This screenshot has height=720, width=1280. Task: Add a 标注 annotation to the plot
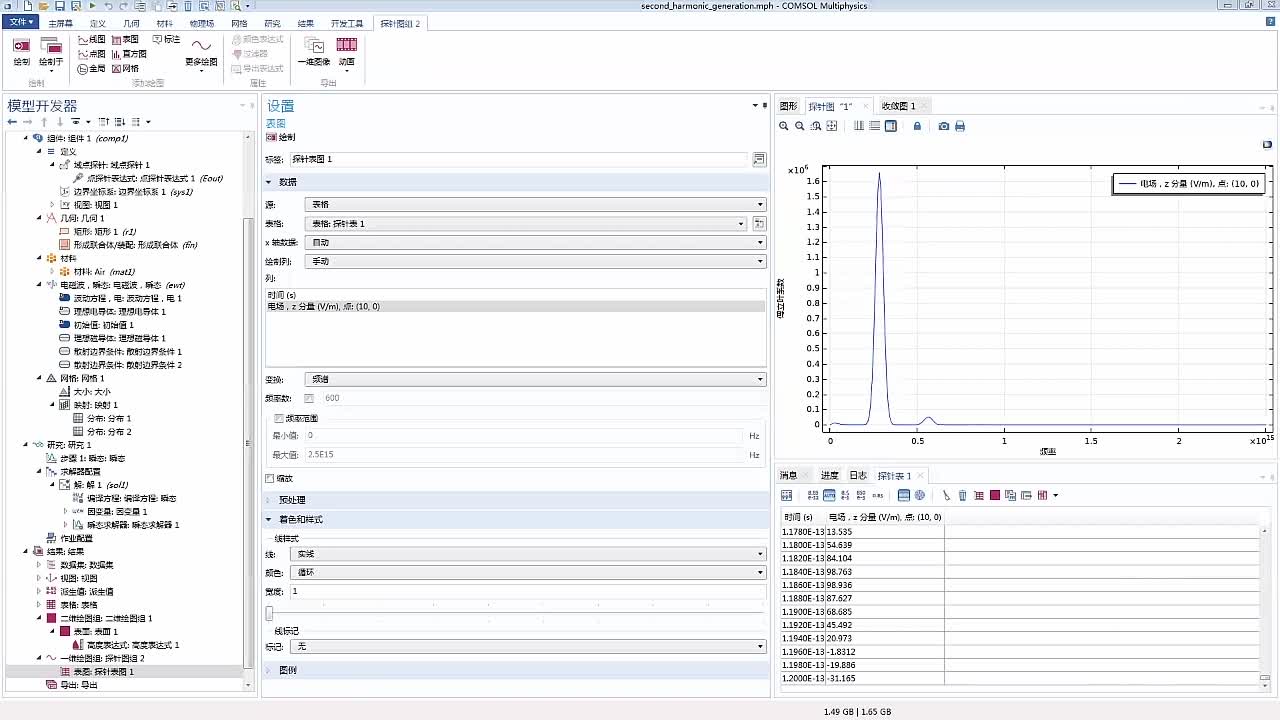point(166,40)
